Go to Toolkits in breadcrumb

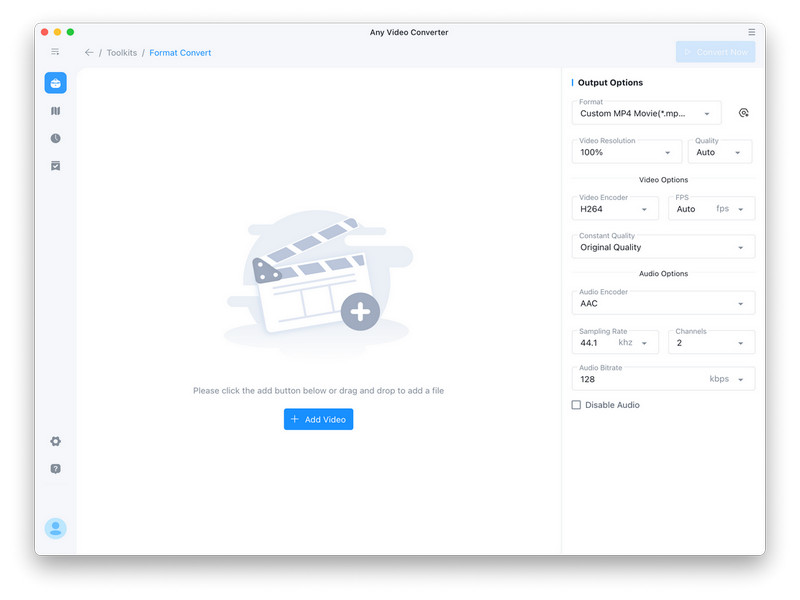click(121, 53)
